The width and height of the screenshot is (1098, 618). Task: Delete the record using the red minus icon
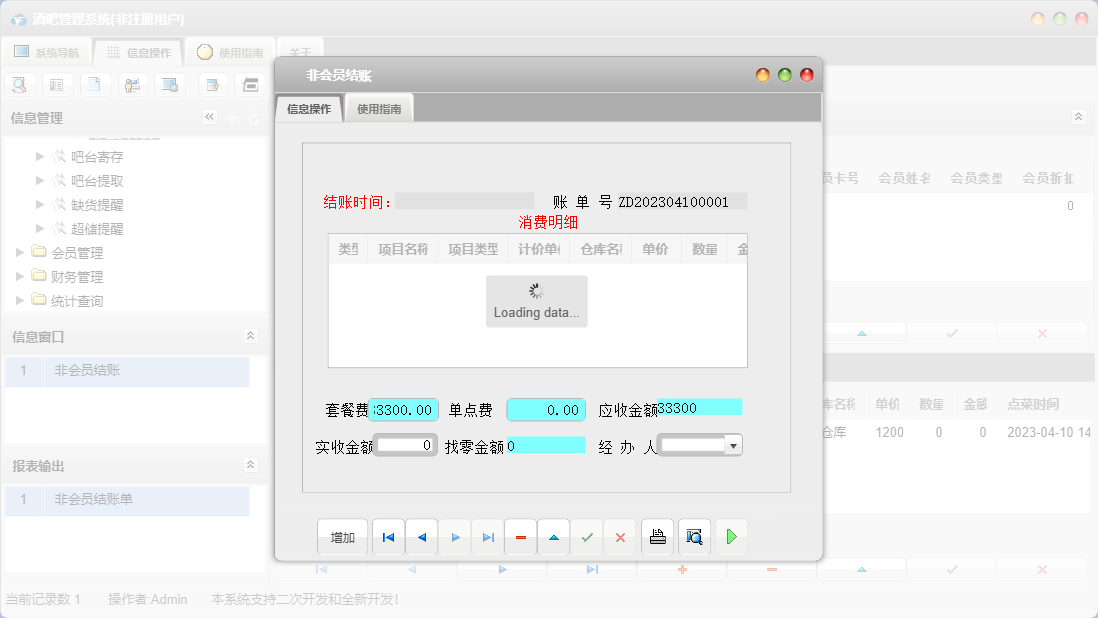click(520, 537)
